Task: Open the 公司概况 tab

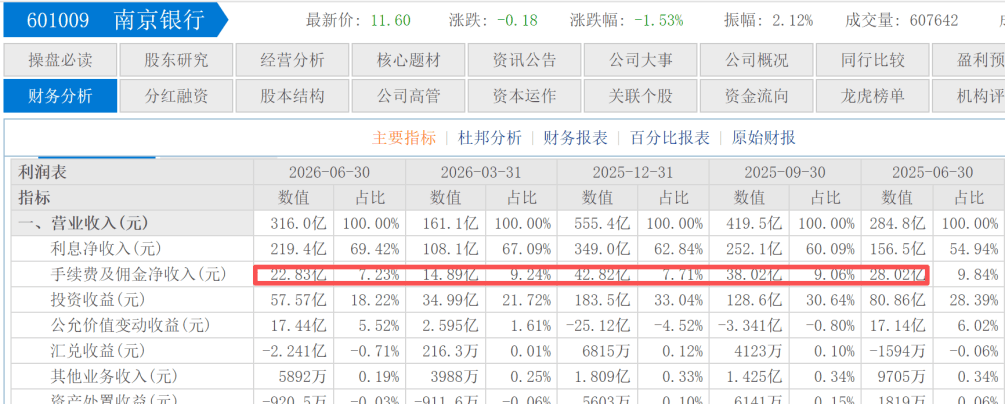Action: pyautogui.click(x=756, y=60)
